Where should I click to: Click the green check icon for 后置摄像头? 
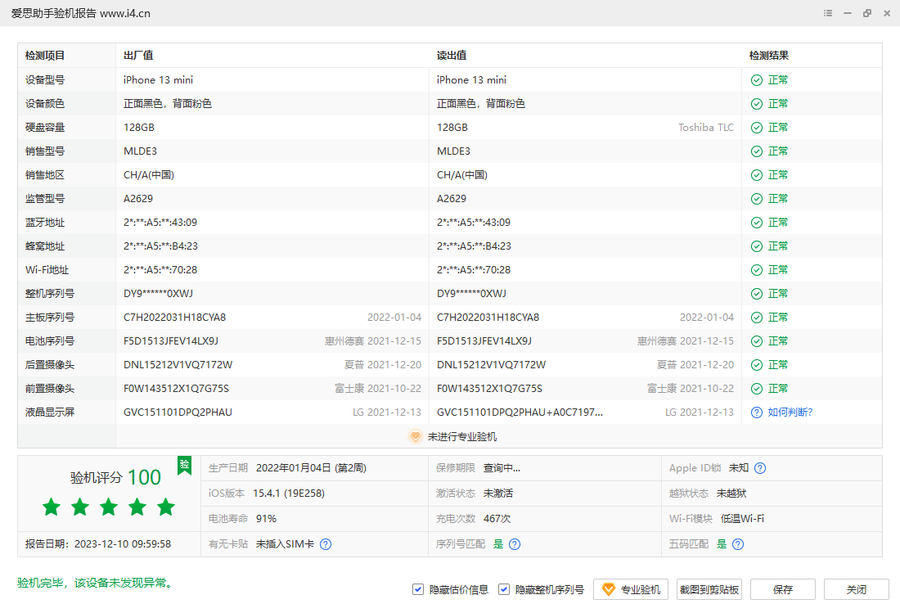pos(757,365)
